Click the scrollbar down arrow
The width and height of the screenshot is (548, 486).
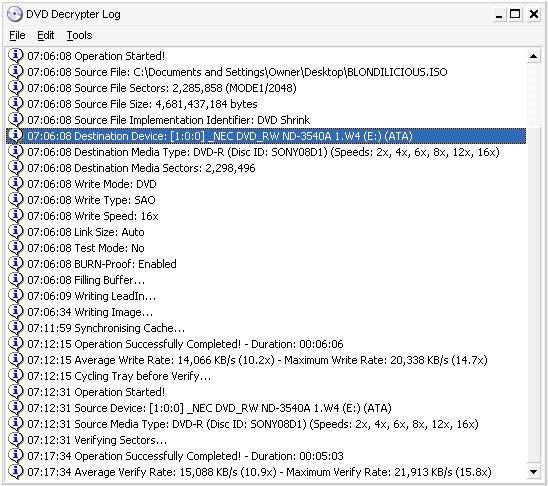[533, 472]
